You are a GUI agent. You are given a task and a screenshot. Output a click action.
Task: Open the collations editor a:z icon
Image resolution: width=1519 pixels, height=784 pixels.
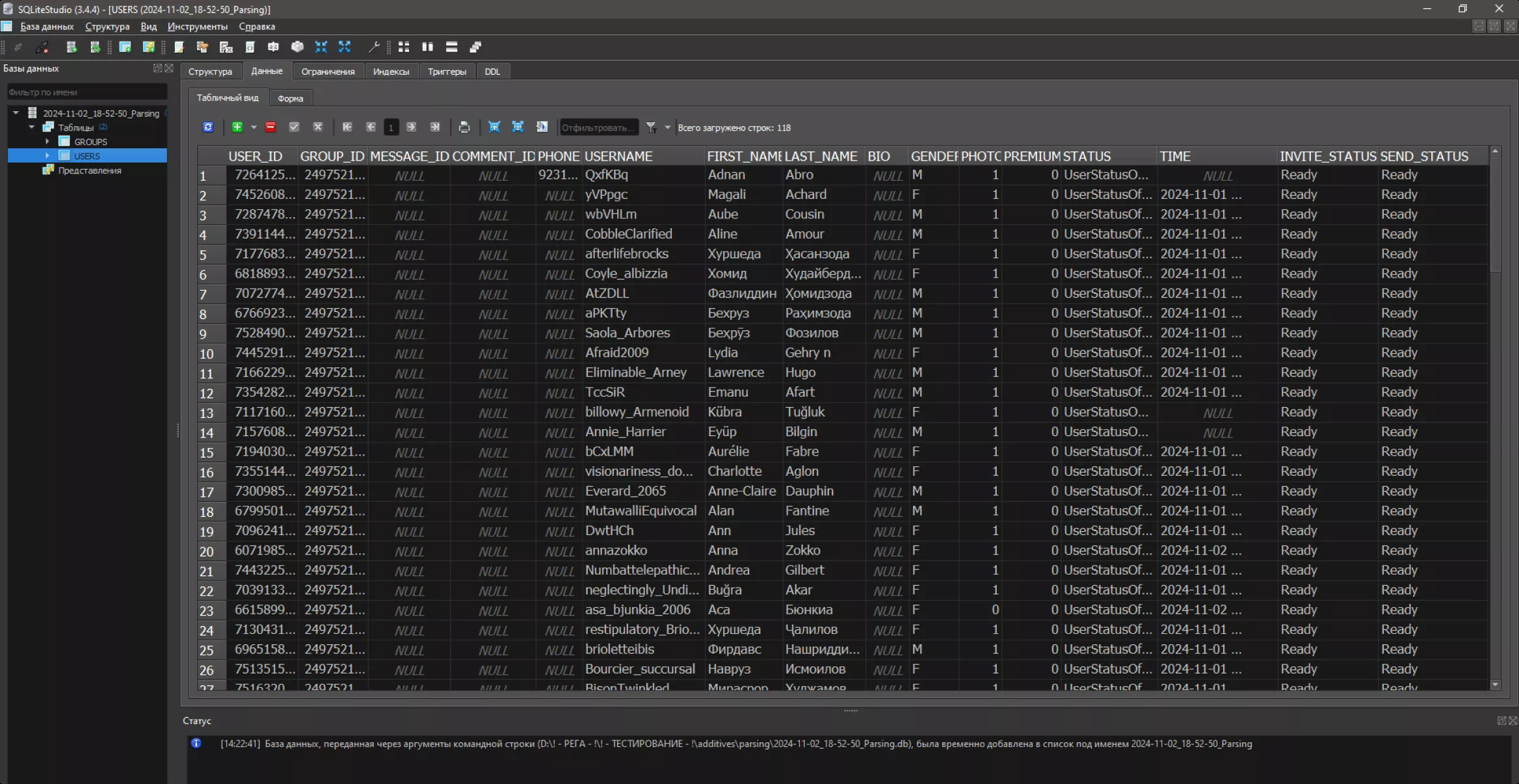(x=273, y=47)
